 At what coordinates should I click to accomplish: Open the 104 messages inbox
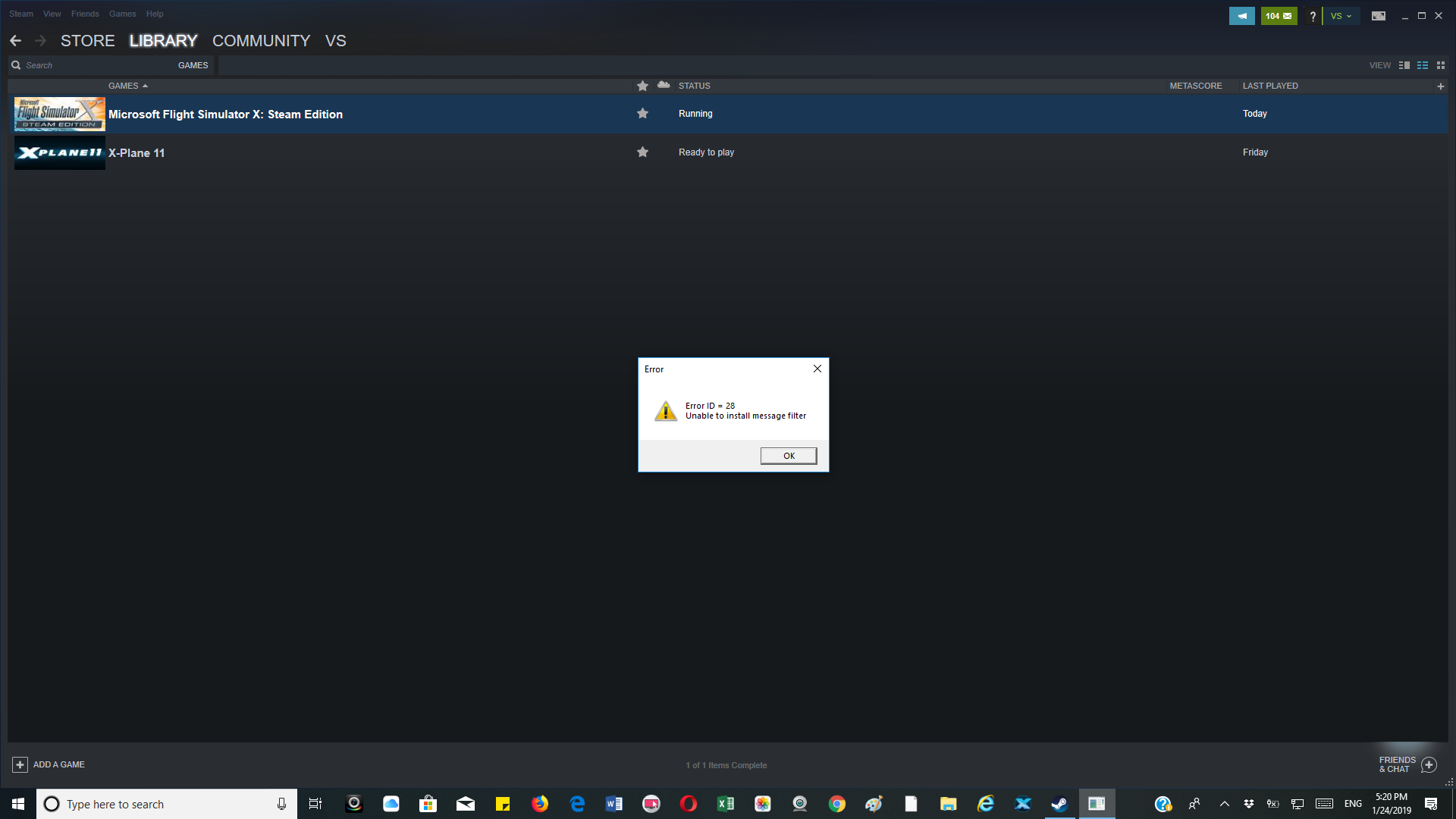[x=1279, y=16]
